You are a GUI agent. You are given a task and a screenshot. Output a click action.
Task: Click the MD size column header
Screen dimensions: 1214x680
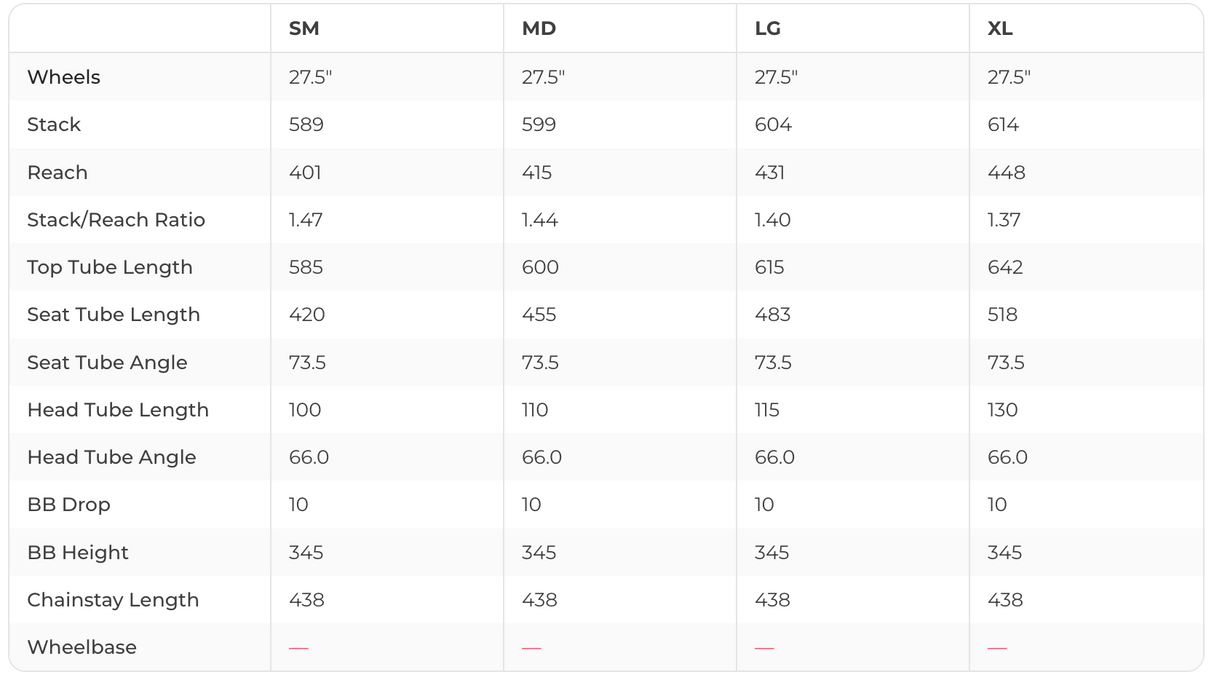point(538,29)
